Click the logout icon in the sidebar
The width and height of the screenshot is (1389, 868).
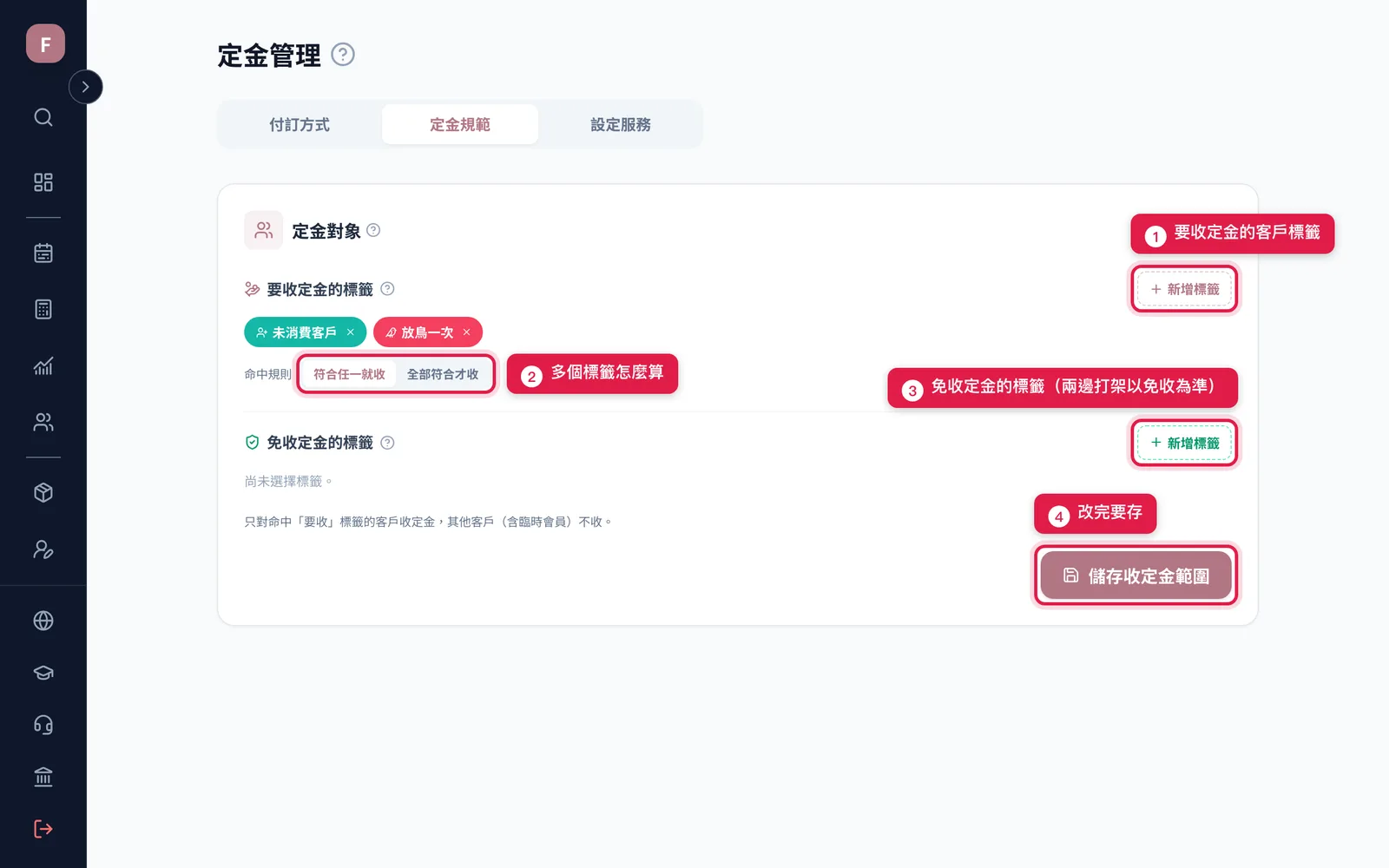(x=43, y=829)
